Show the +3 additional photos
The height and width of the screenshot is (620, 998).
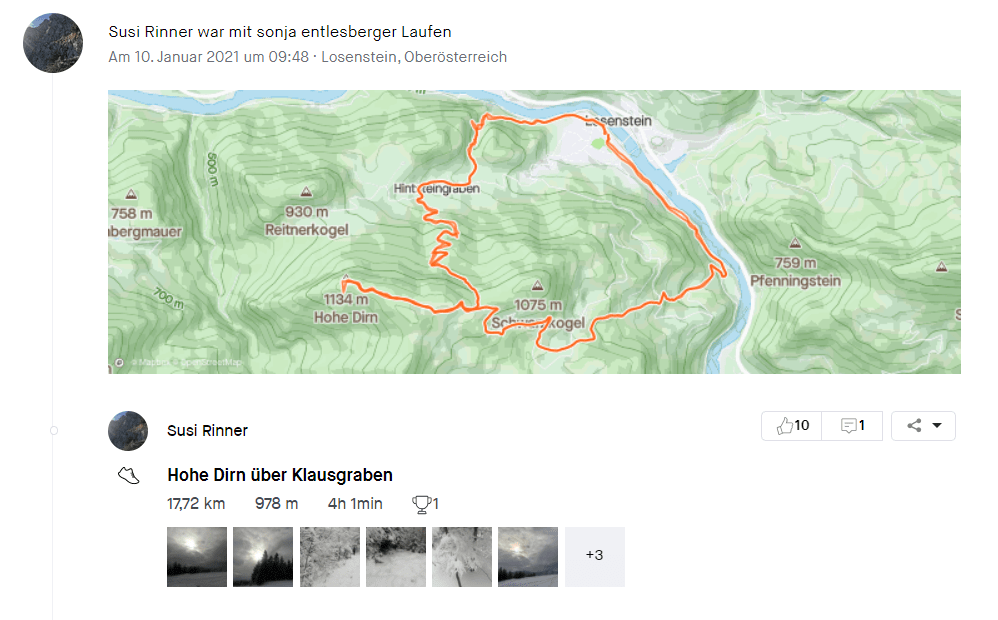594,556
